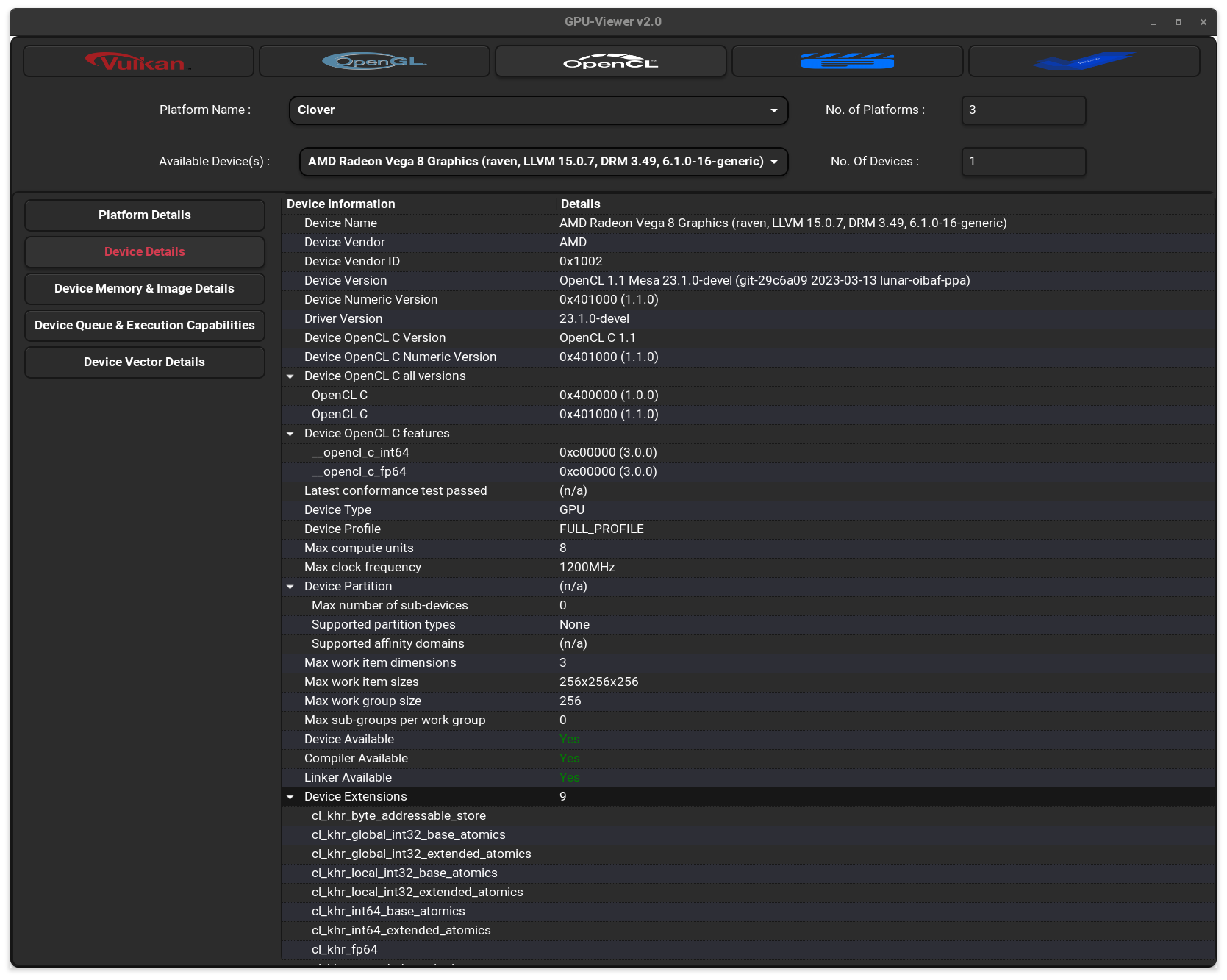Click the rightmost blue logo tab
The height and width of the screenshot is (980, 1227).
click(x=1084, y=62)
